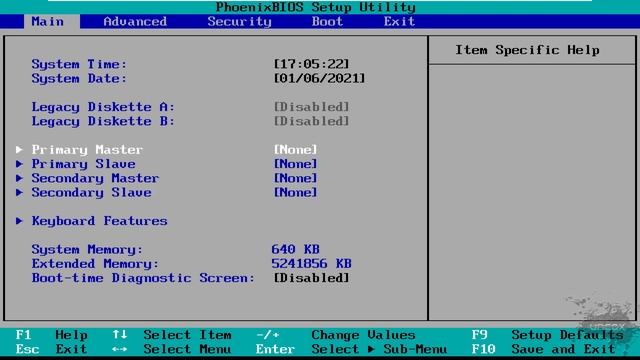Click the Esc Exit key hint
Screen dimensions: 640x360
pos(51,349)
